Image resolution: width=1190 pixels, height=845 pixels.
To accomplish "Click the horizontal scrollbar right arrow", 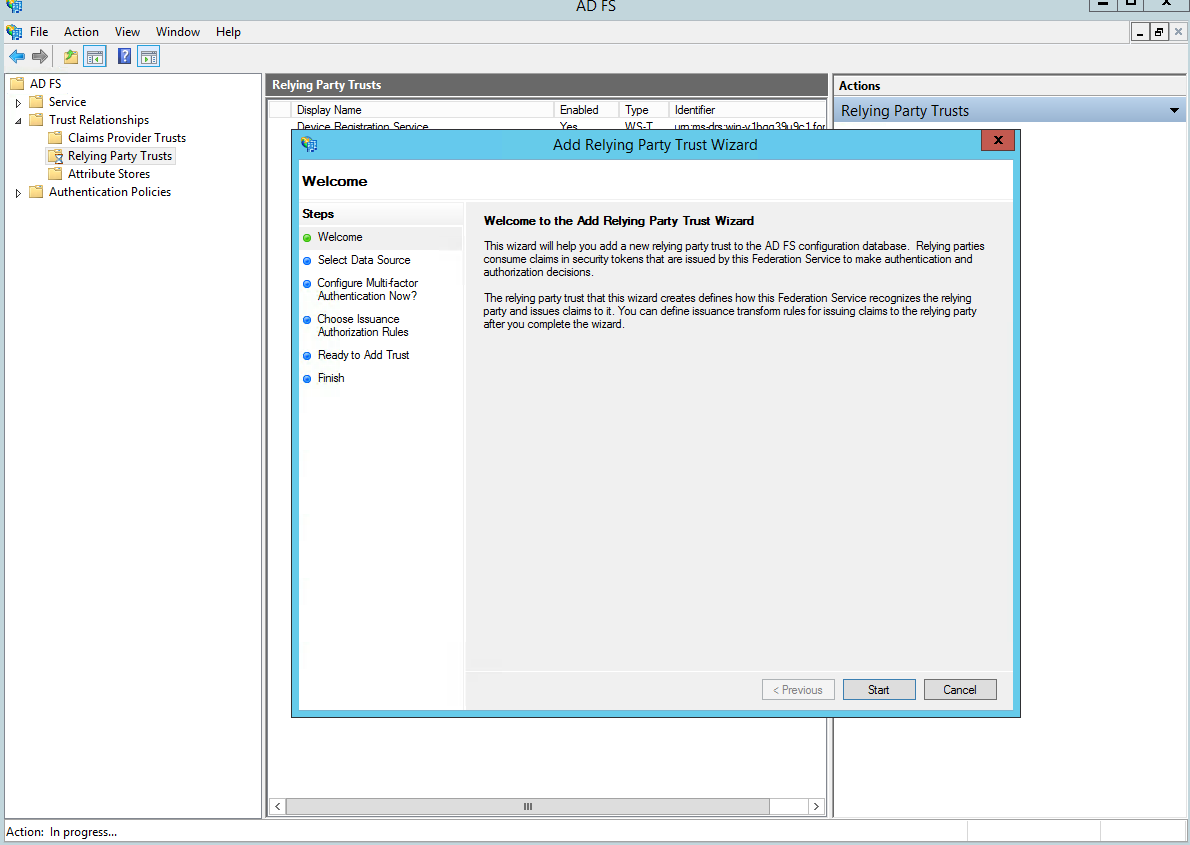I will coord(816,806).
